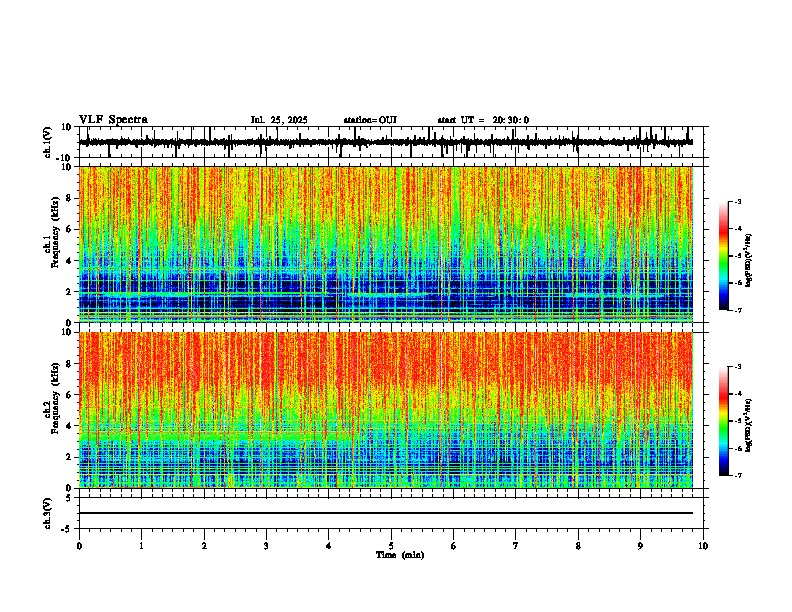Click the 0 minute time tick label

(x=79, y=546)
